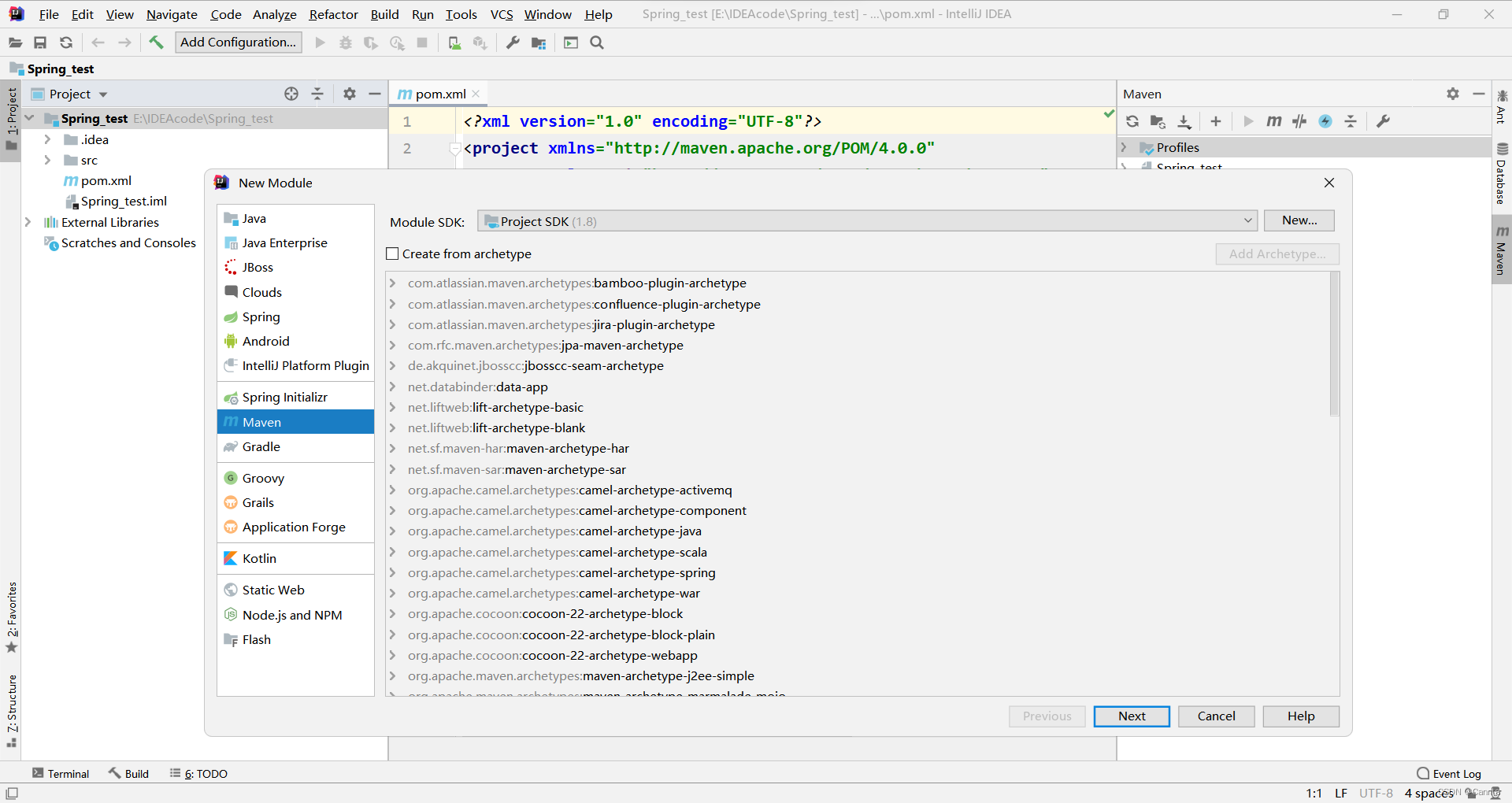Open Maven settings wrench icon
This screenshot has width=1512, height=803.
pos(1383,121)
